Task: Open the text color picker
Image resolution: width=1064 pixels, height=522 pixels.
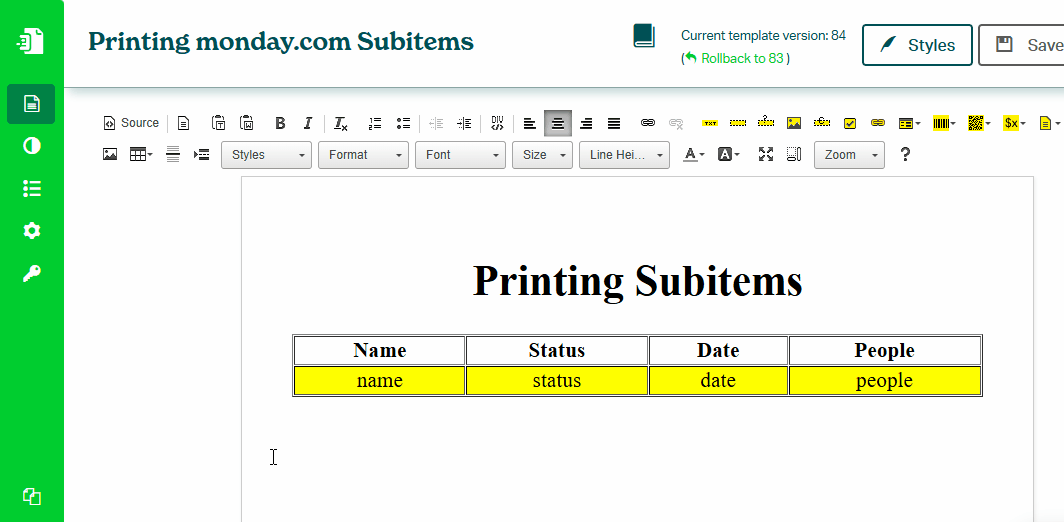Action: (x=692, y=154)
